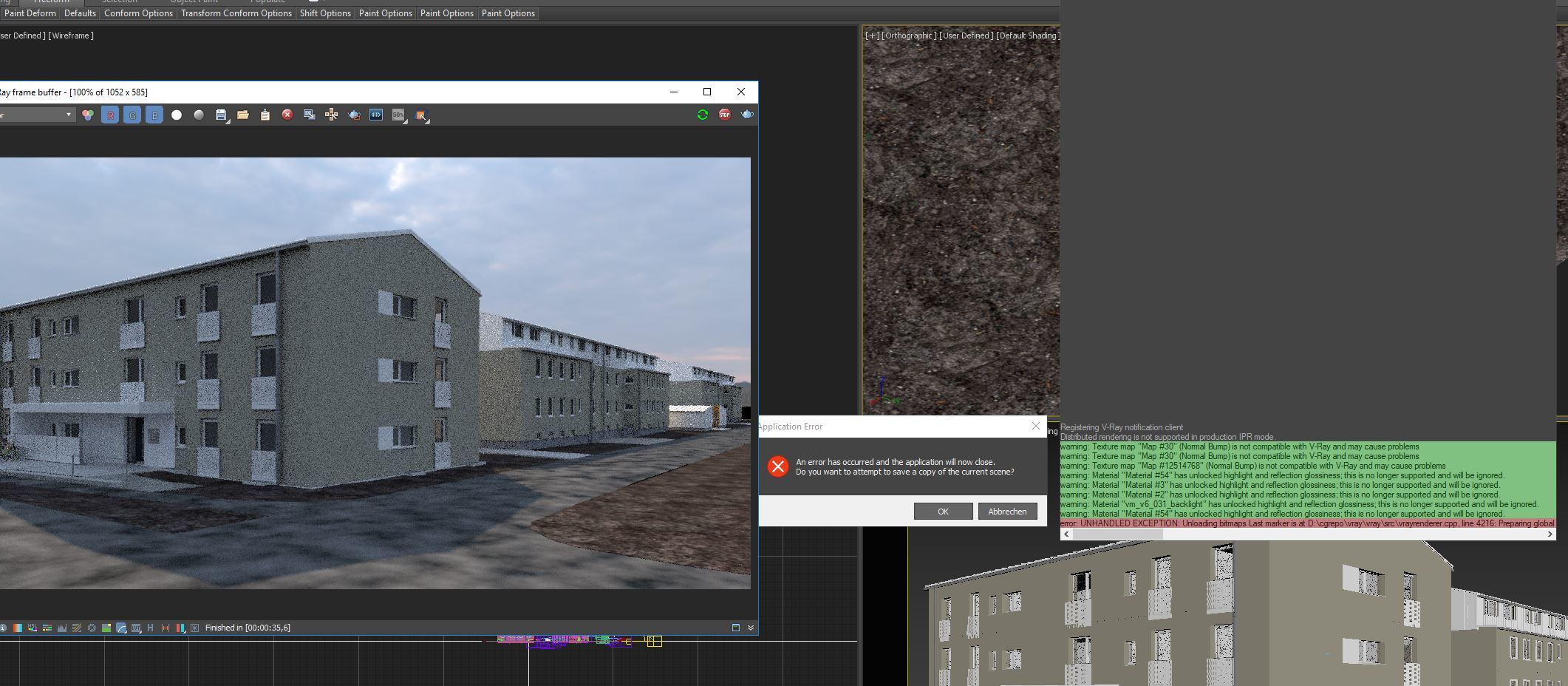This screenshot has width=1568, height=686.
Task: Stop rendering with STOP icon
Action: [725, 115]
